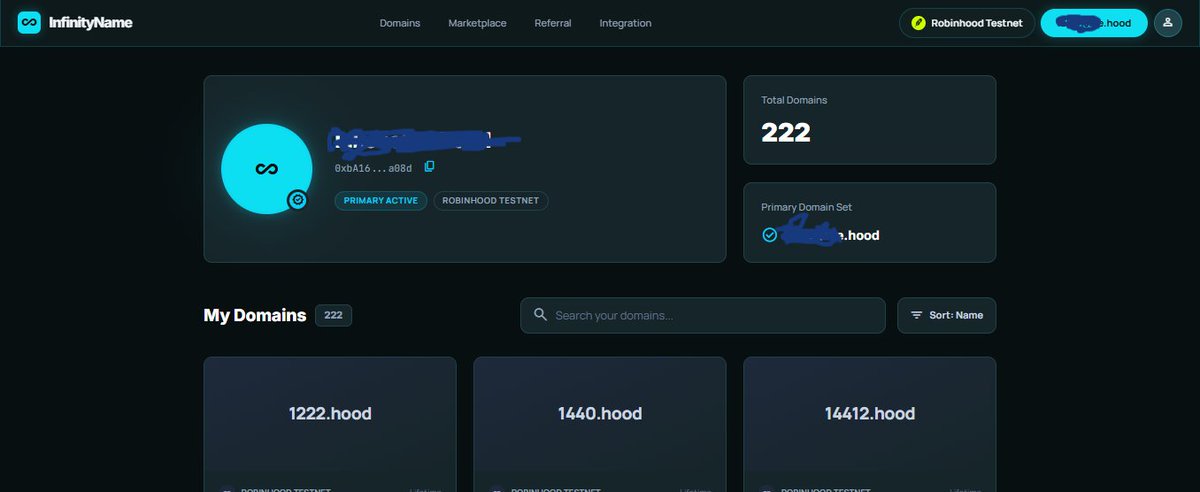Image resolution: width=1200 pixels, height=492 pixels.
Task: Open the Domains nav item
Action: (x=400, y=23)
